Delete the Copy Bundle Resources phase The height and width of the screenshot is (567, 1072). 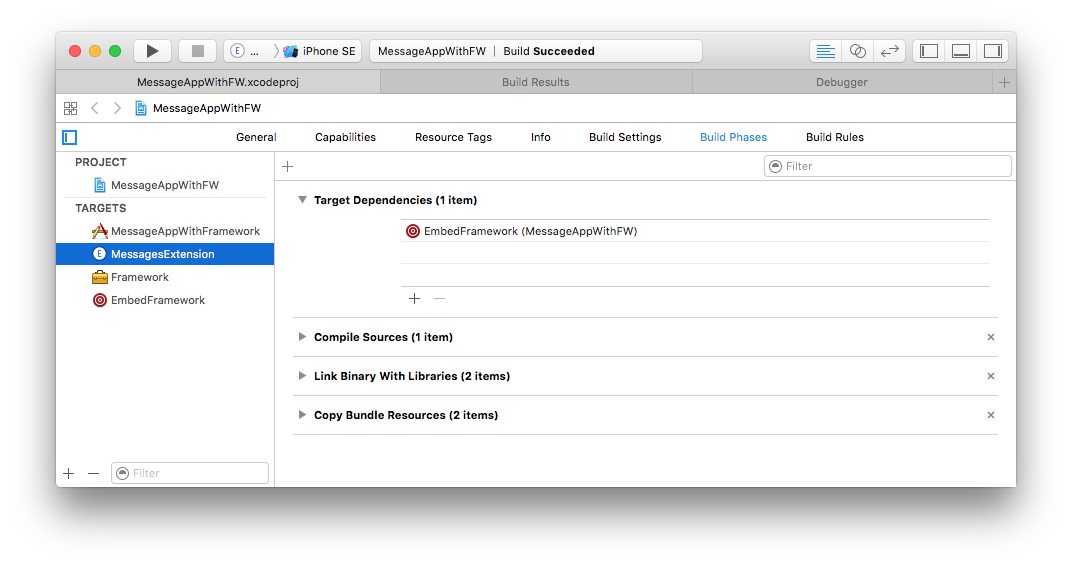(x=991, y=415)
